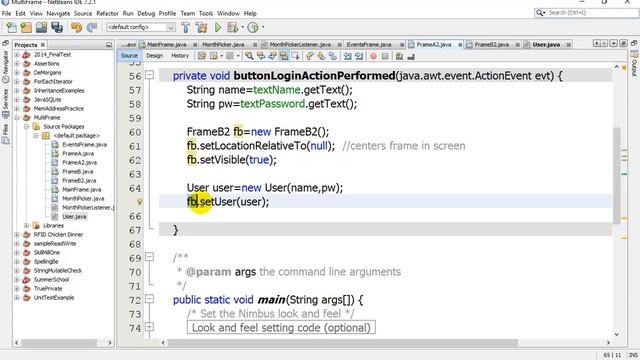Click Shift Line Left icon
Viewport: 640px width, 360px height.
pyautogui.click(x=347, y=56)
